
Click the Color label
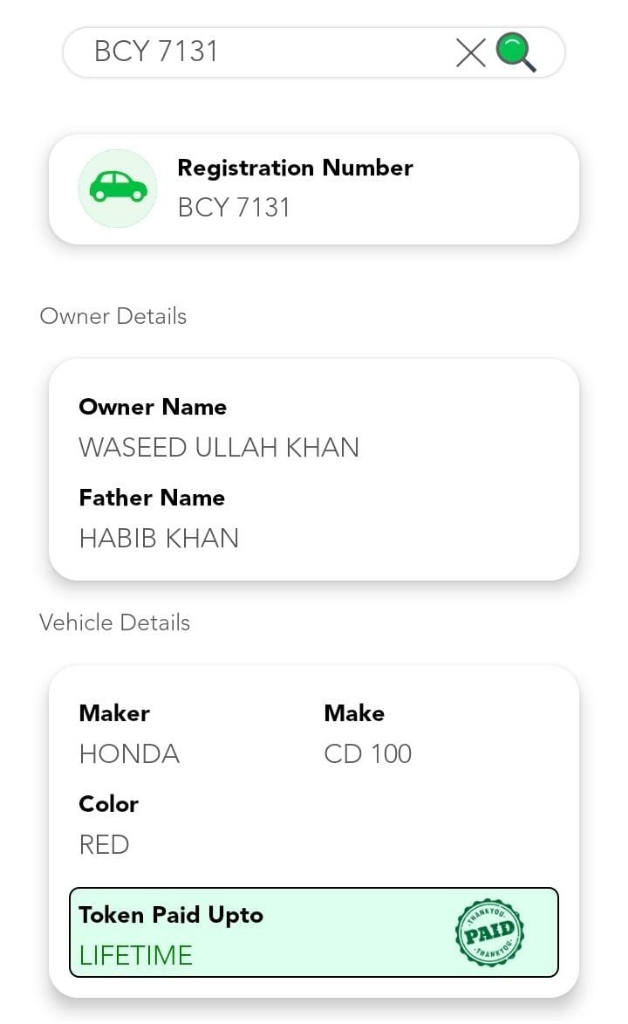[109, 804]
